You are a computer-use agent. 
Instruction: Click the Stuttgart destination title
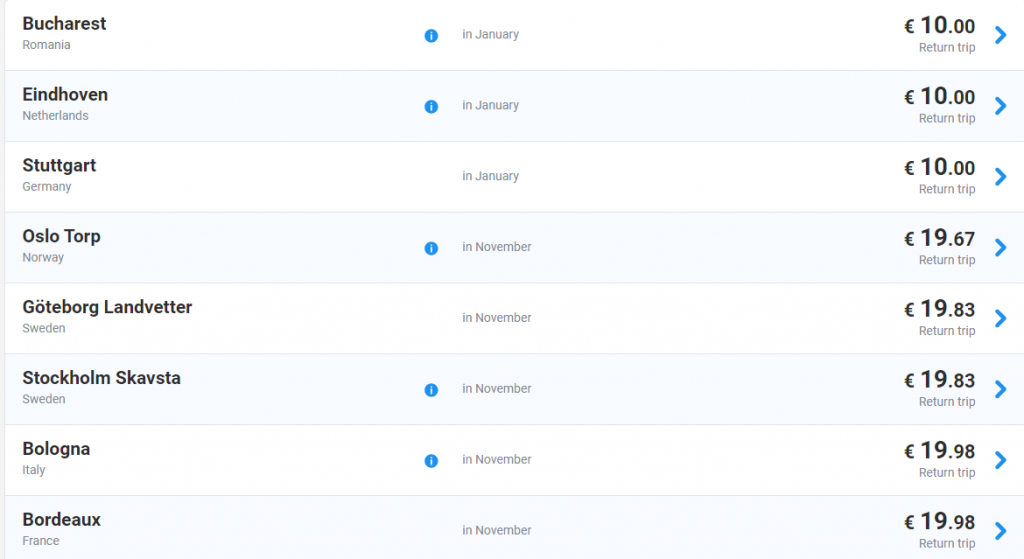pos(59,165)
